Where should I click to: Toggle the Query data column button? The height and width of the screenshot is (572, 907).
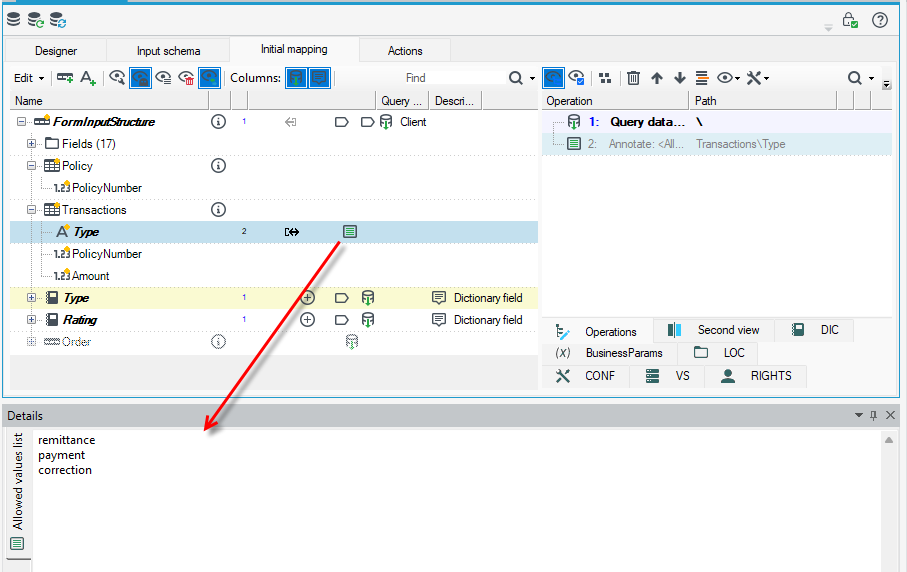(296, 78)
